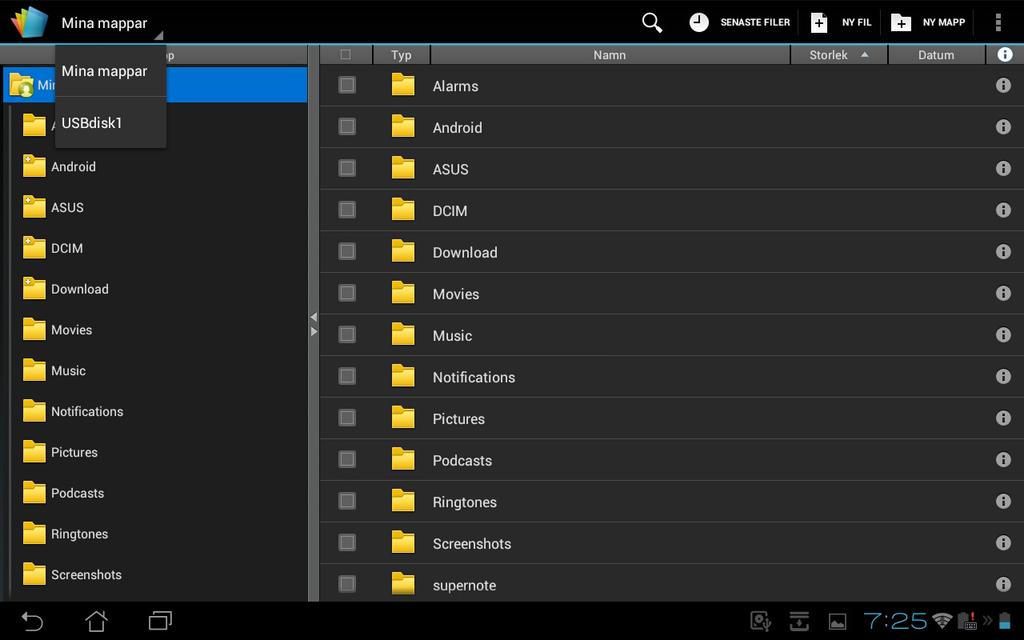Check the Android folder checkbox
The width and height of the screenshot is (1024, 640).
click(x=347, y=127)
